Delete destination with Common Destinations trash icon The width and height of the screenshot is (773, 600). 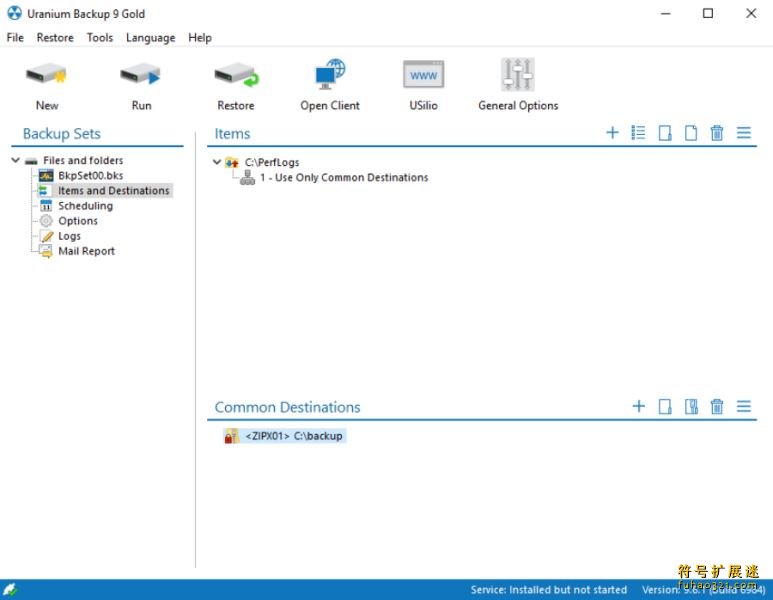[x=717, y=407]
